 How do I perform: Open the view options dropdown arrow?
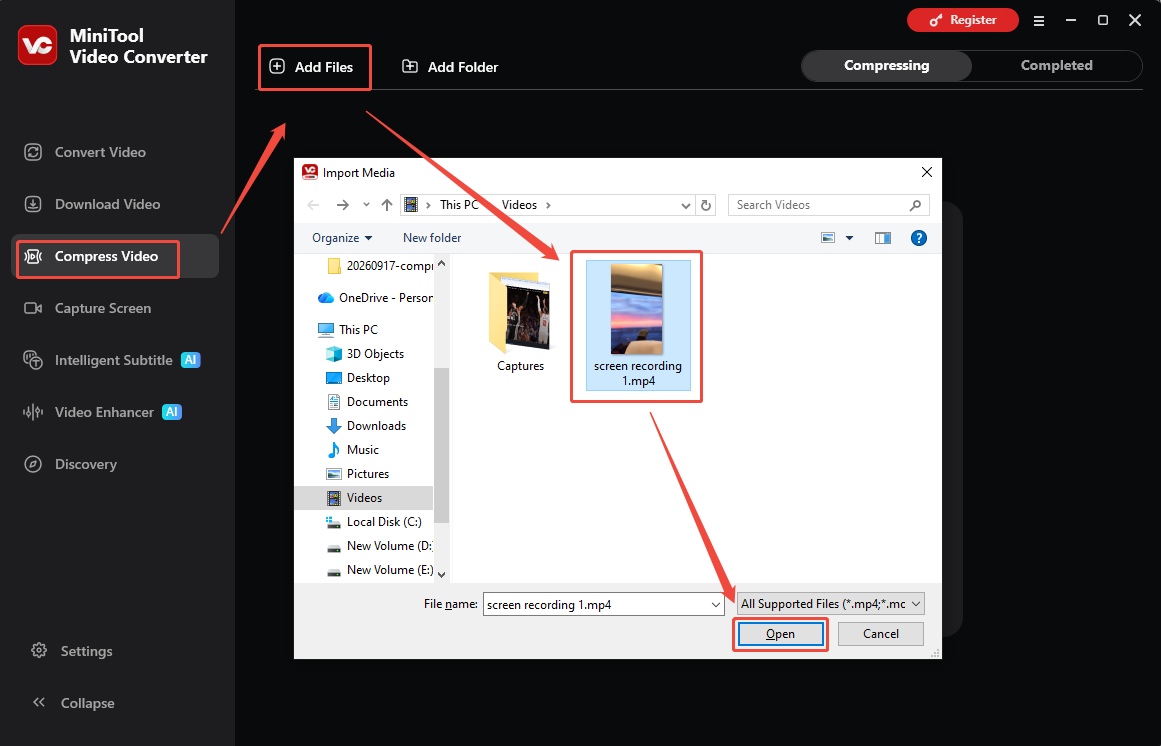[849, 238]
